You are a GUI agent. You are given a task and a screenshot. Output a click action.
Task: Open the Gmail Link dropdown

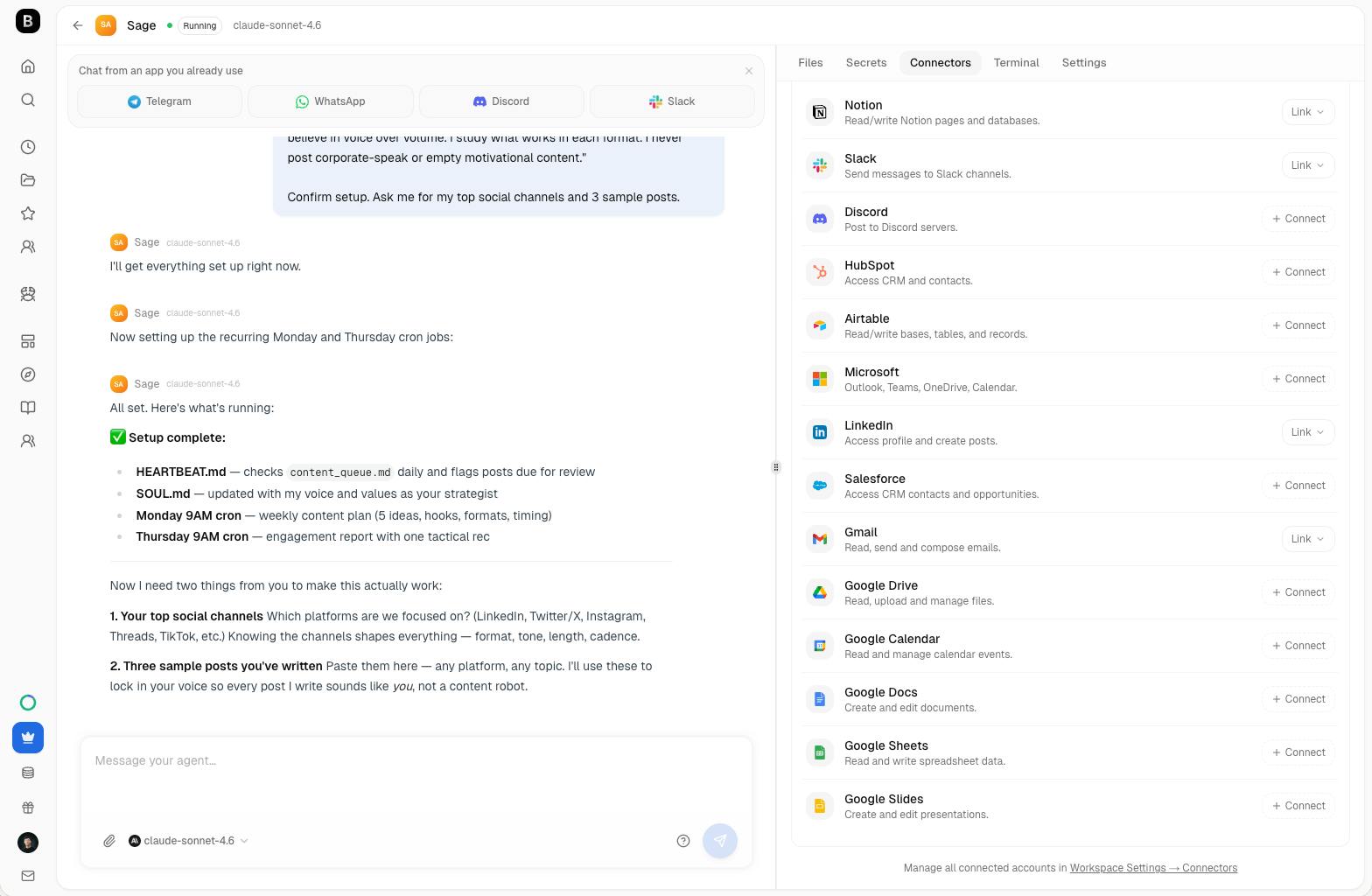[x=1308, y=539]
